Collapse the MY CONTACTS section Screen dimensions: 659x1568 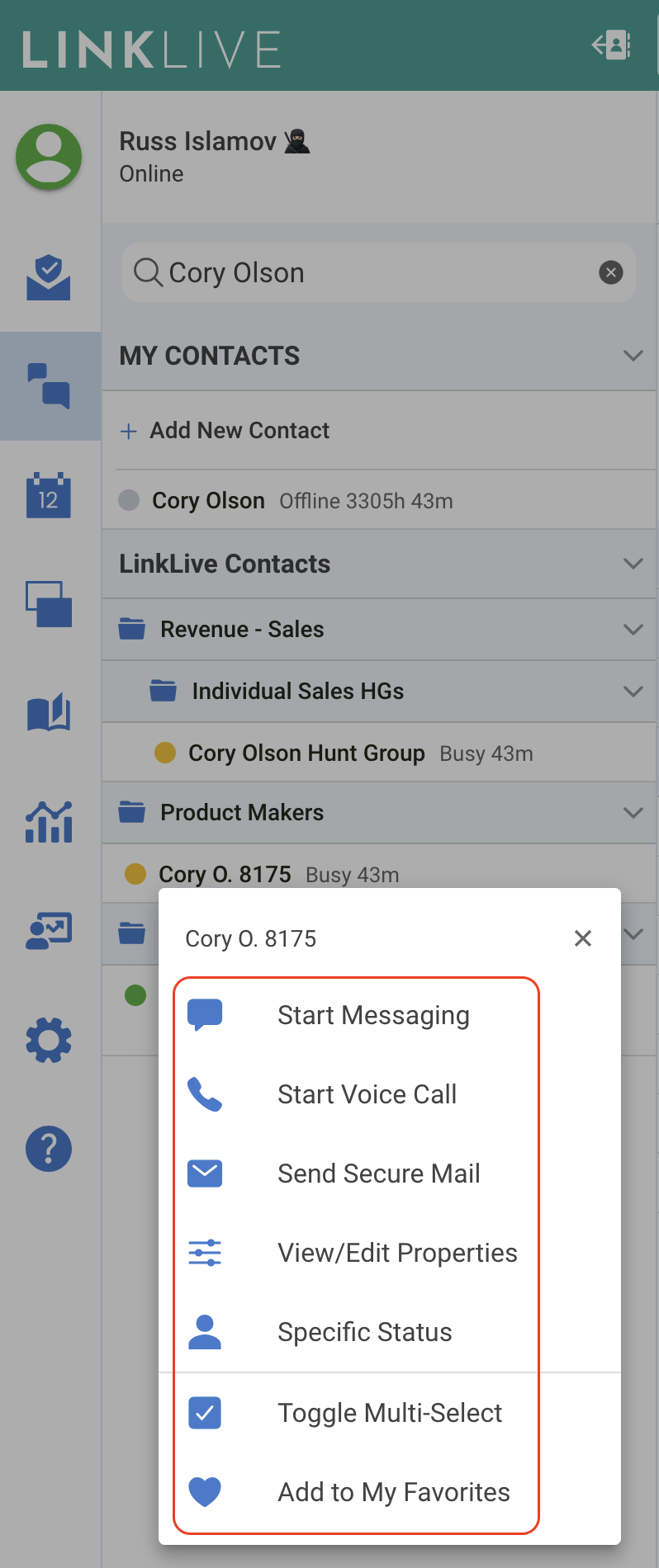coord(633,356)
